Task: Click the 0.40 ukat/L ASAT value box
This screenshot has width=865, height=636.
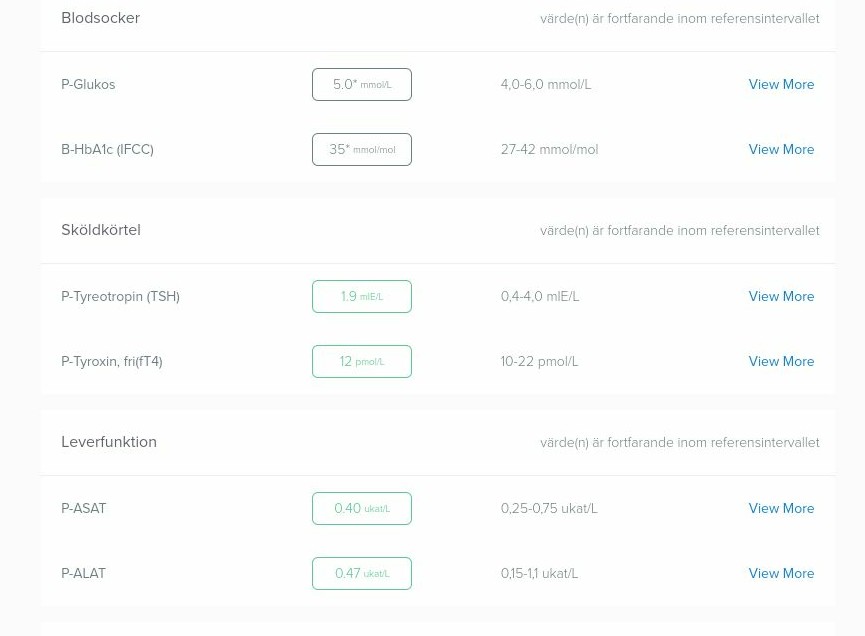Action: (361, 509)
